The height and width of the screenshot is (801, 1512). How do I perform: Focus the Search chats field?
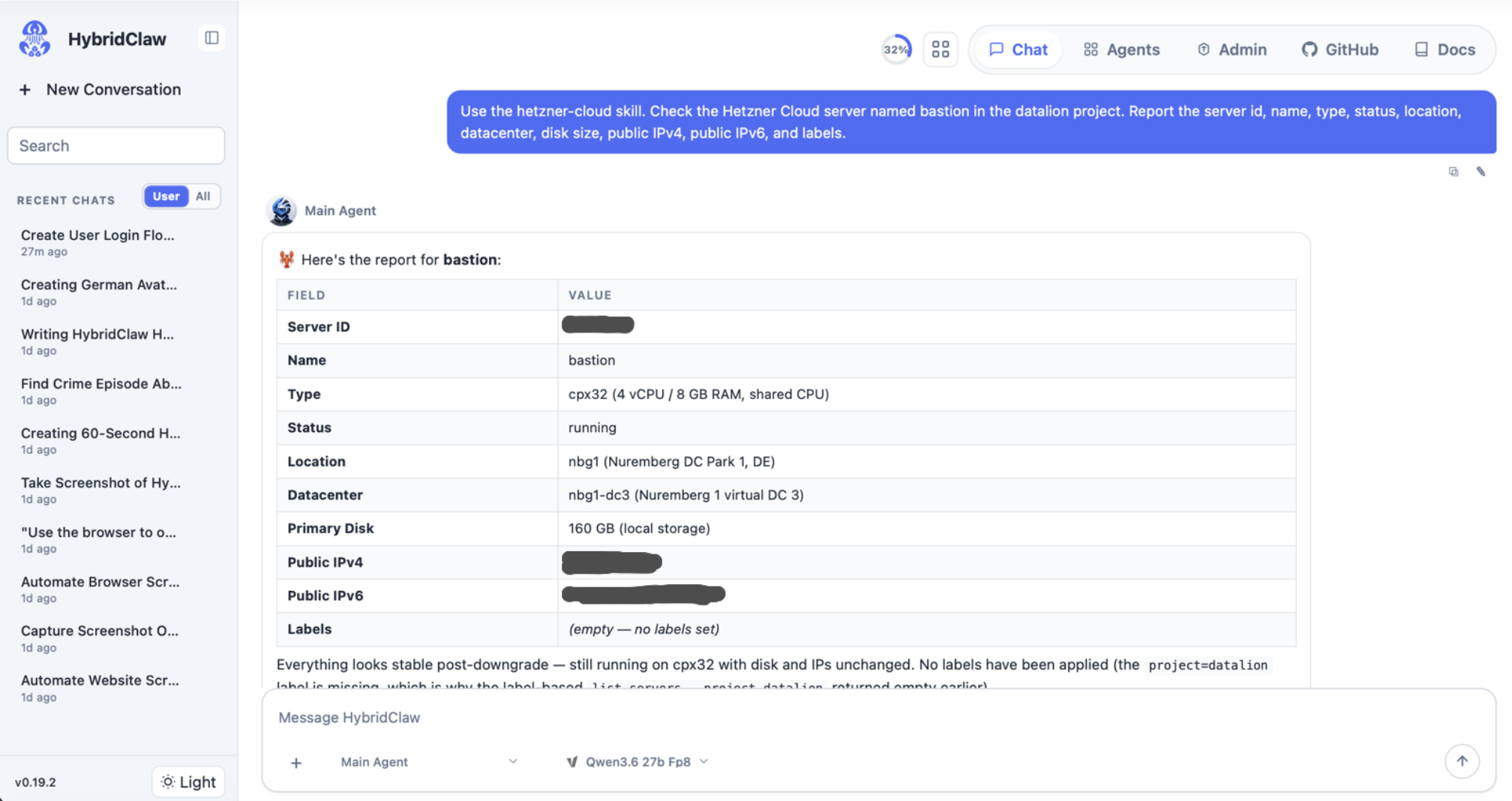click(x=116, y=145)
